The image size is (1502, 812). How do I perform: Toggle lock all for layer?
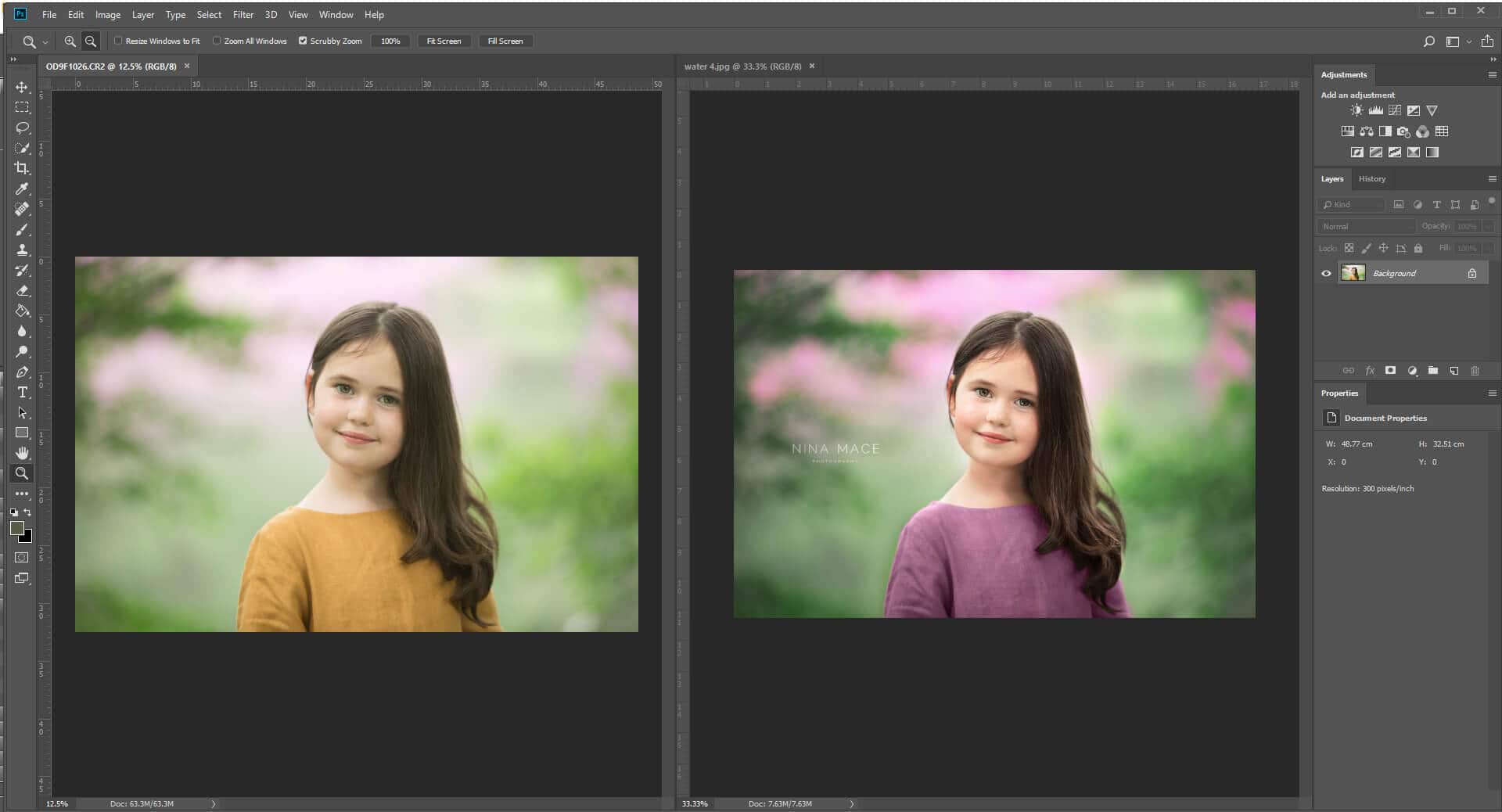(x=1418, y=248)
